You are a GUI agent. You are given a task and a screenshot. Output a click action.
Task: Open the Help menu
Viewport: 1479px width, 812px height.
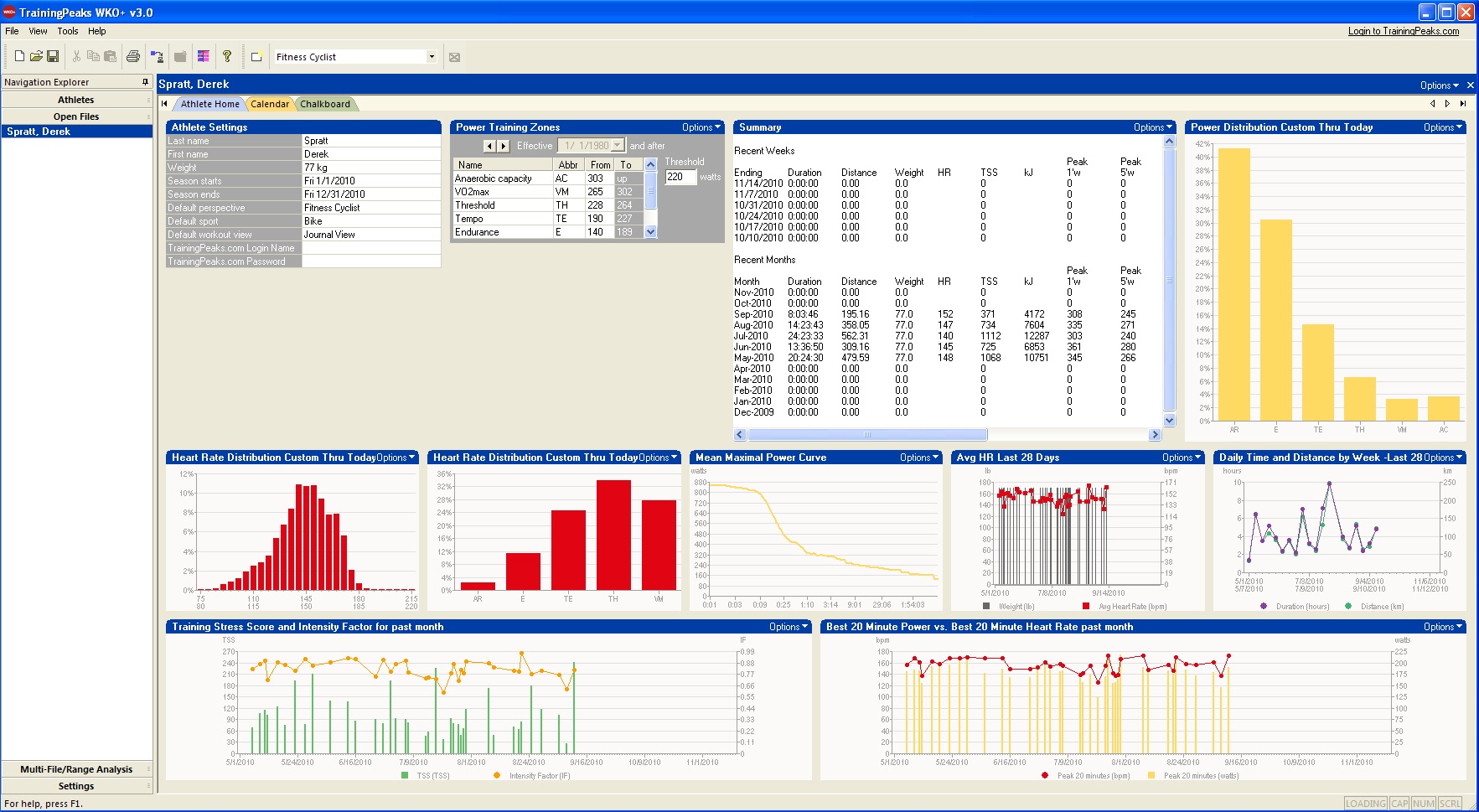pos(97,31)
